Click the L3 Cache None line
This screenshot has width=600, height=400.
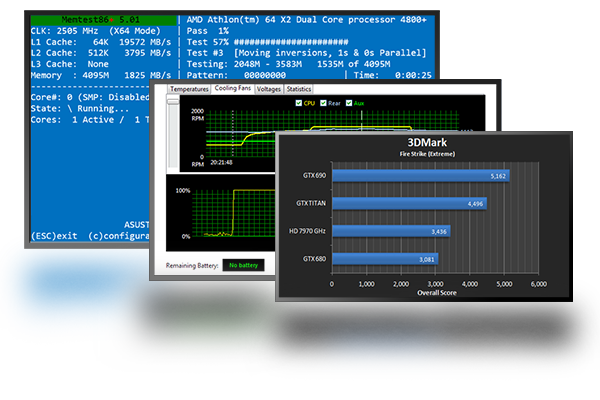click(x=70, y=64)
